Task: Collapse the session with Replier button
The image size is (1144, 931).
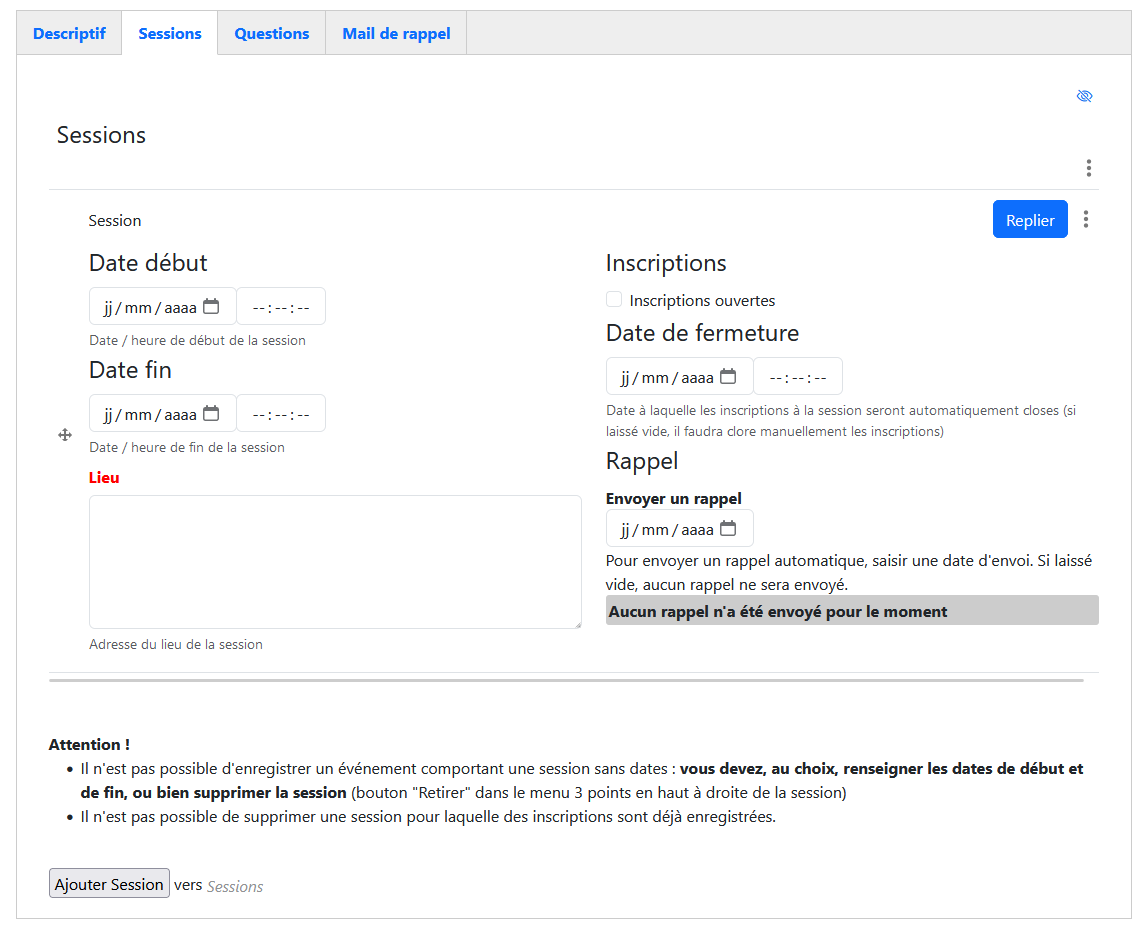Action: point(1029,220)
